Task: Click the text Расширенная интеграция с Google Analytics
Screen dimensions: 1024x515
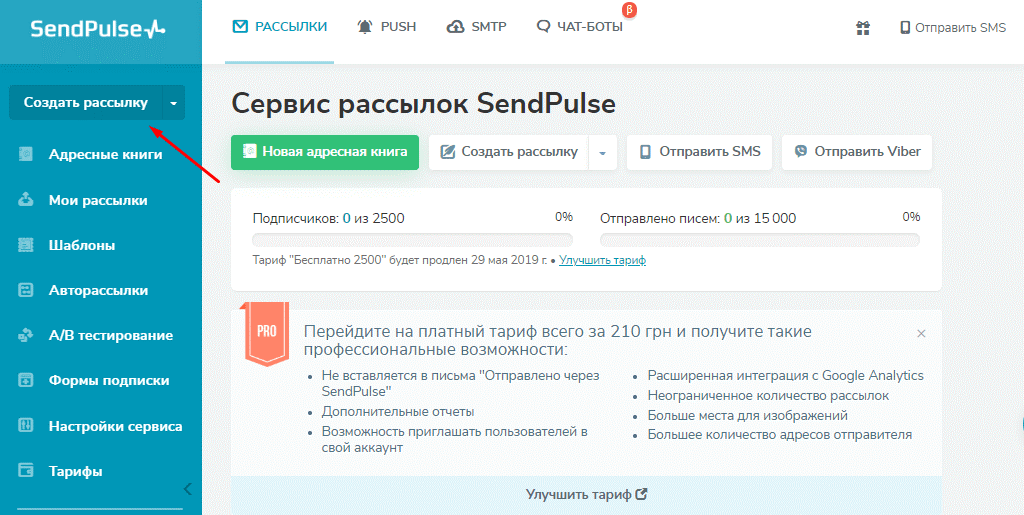Action: [786, 376]
